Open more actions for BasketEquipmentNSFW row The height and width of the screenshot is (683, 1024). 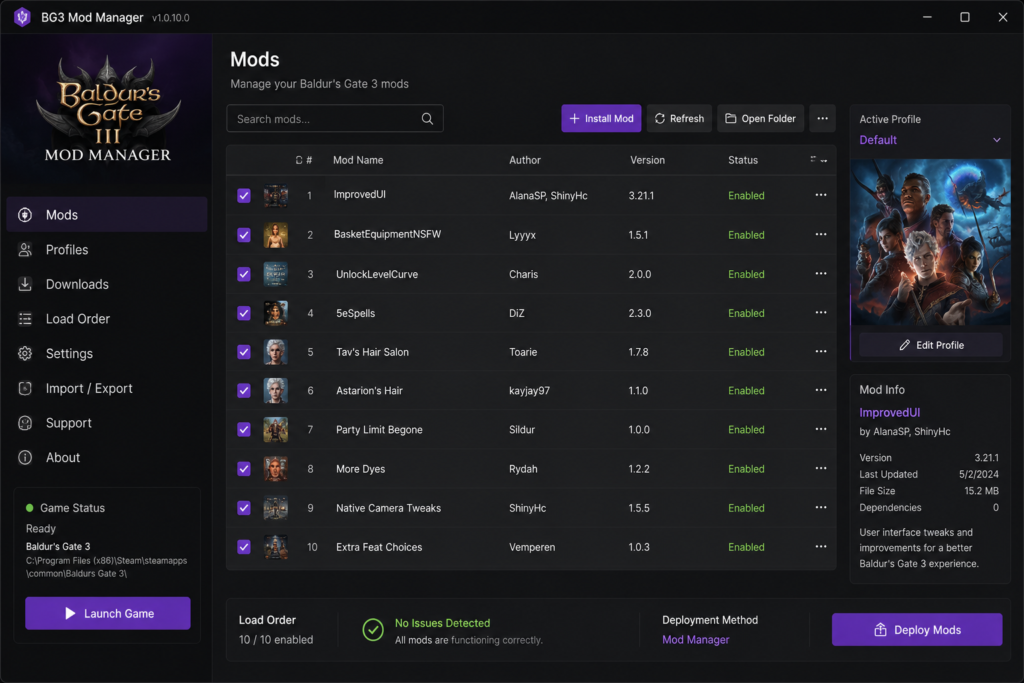[x=821, y=234]
